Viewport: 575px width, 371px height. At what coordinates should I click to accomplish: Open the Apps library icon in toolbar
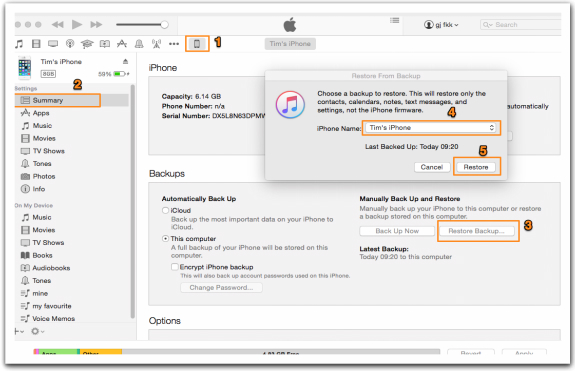tap(122, 44)
